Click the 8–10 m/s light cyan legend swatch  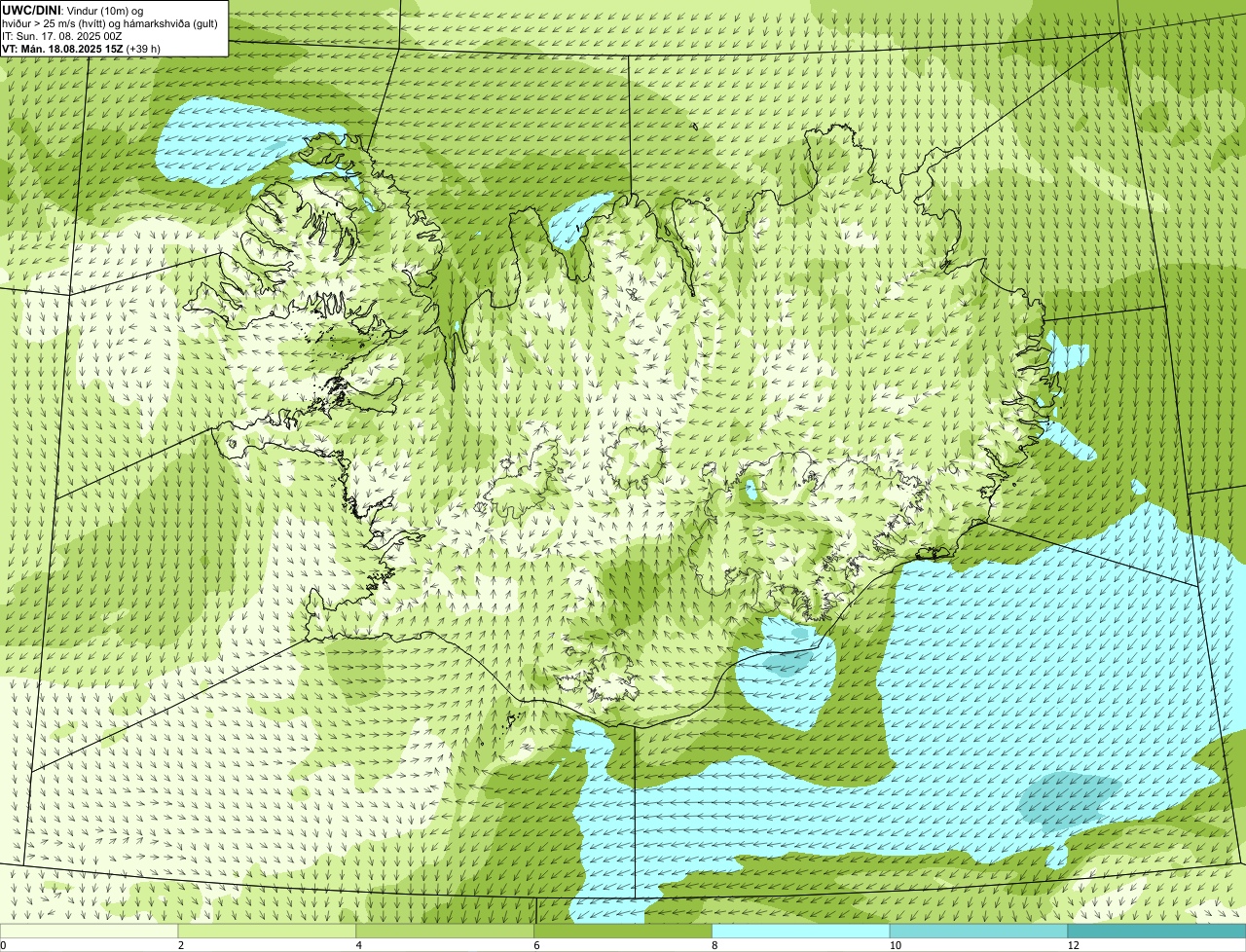click(801, 932)
